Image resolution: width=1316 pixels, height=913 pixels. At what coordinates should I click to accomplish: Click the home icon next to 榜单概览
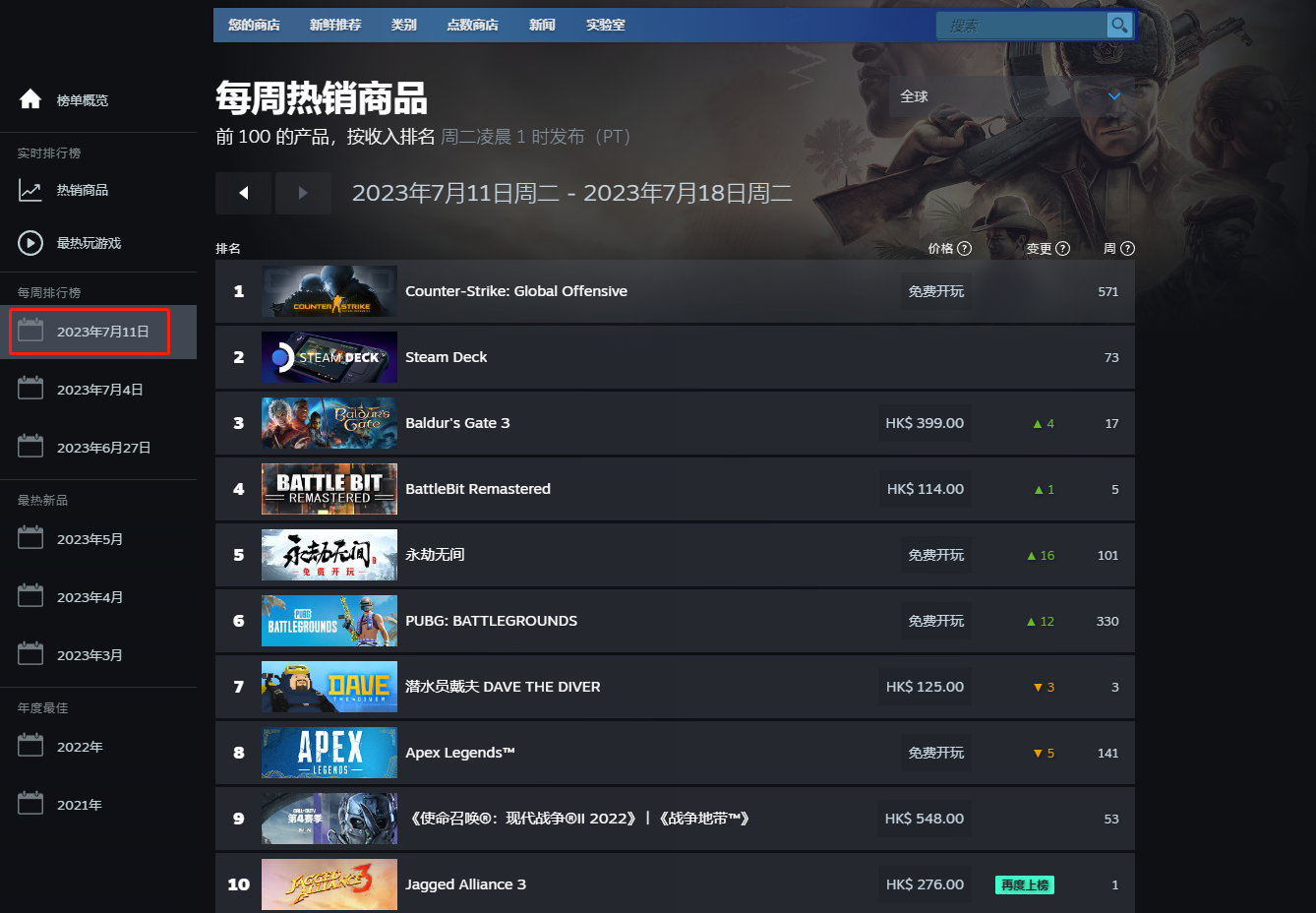[x=30, y=99]
